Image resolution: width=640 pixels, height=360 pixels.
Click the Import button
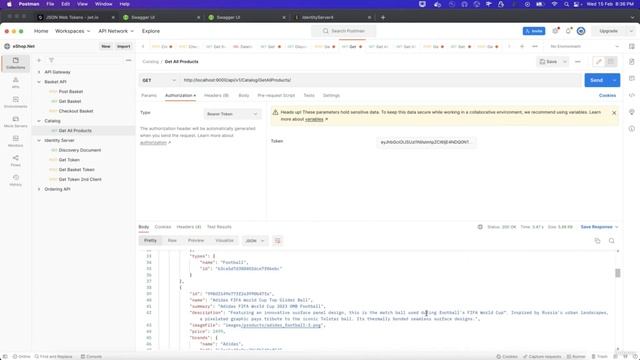(x=124, y=47)
